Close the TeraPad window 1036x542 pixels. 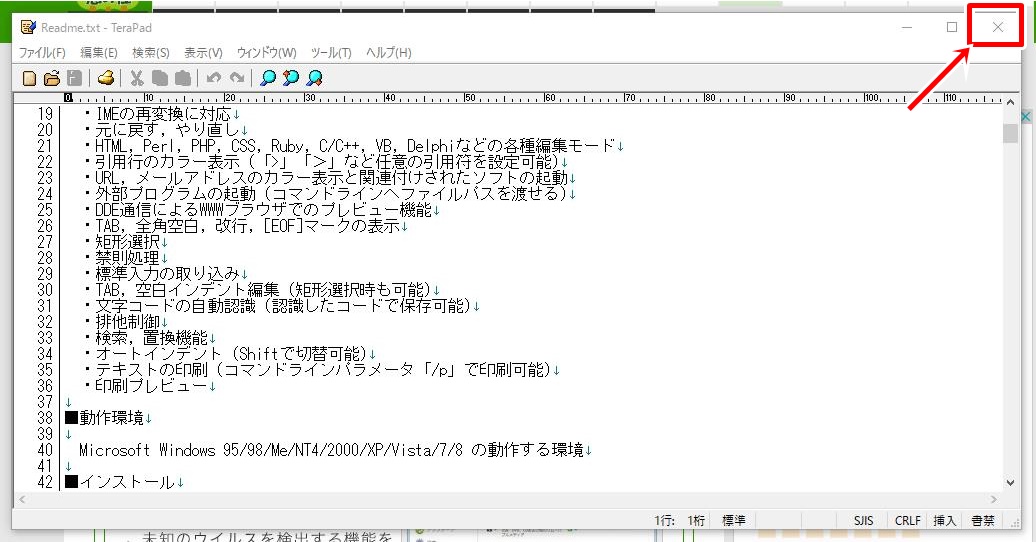tap(998, 27)
